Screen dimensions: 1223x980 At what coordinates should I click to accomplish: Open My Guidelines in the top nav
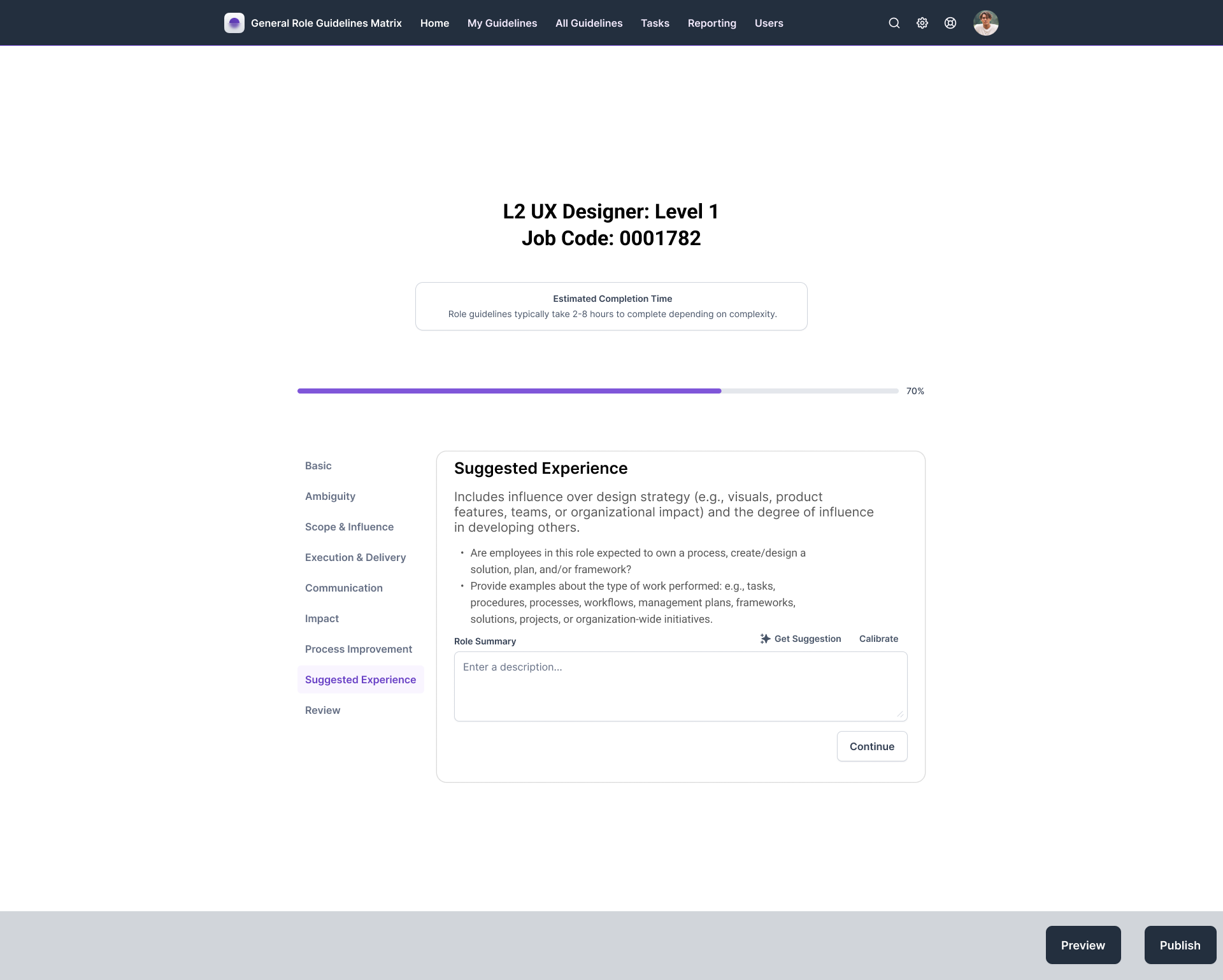[502, 23]
